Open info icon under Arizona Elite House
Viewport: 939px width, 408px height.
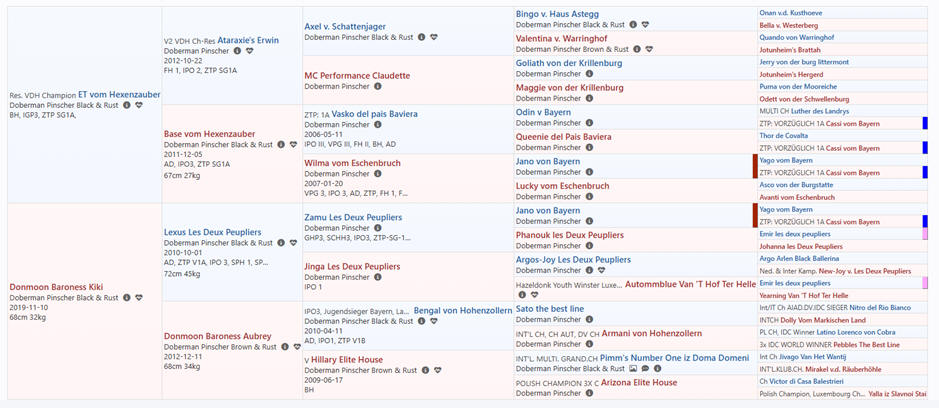(589, 393)
